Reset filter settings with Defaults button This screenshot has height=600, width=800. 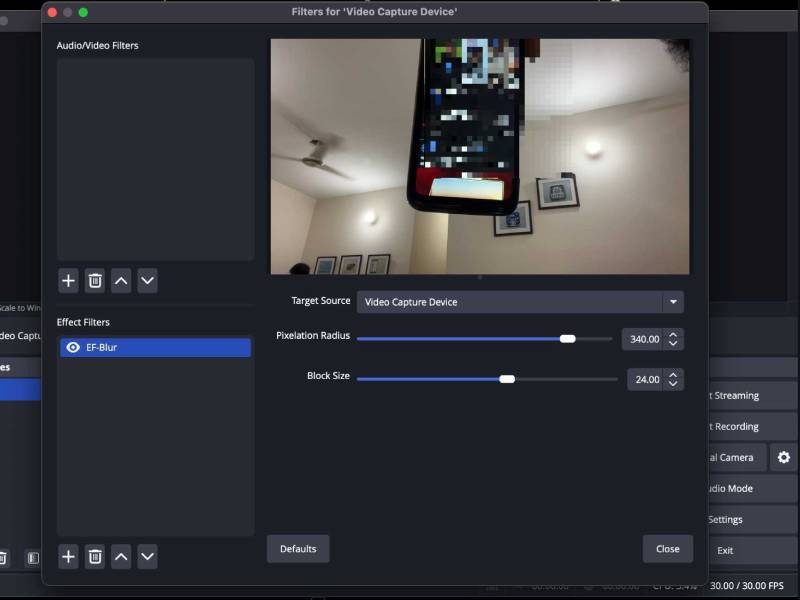297,548
